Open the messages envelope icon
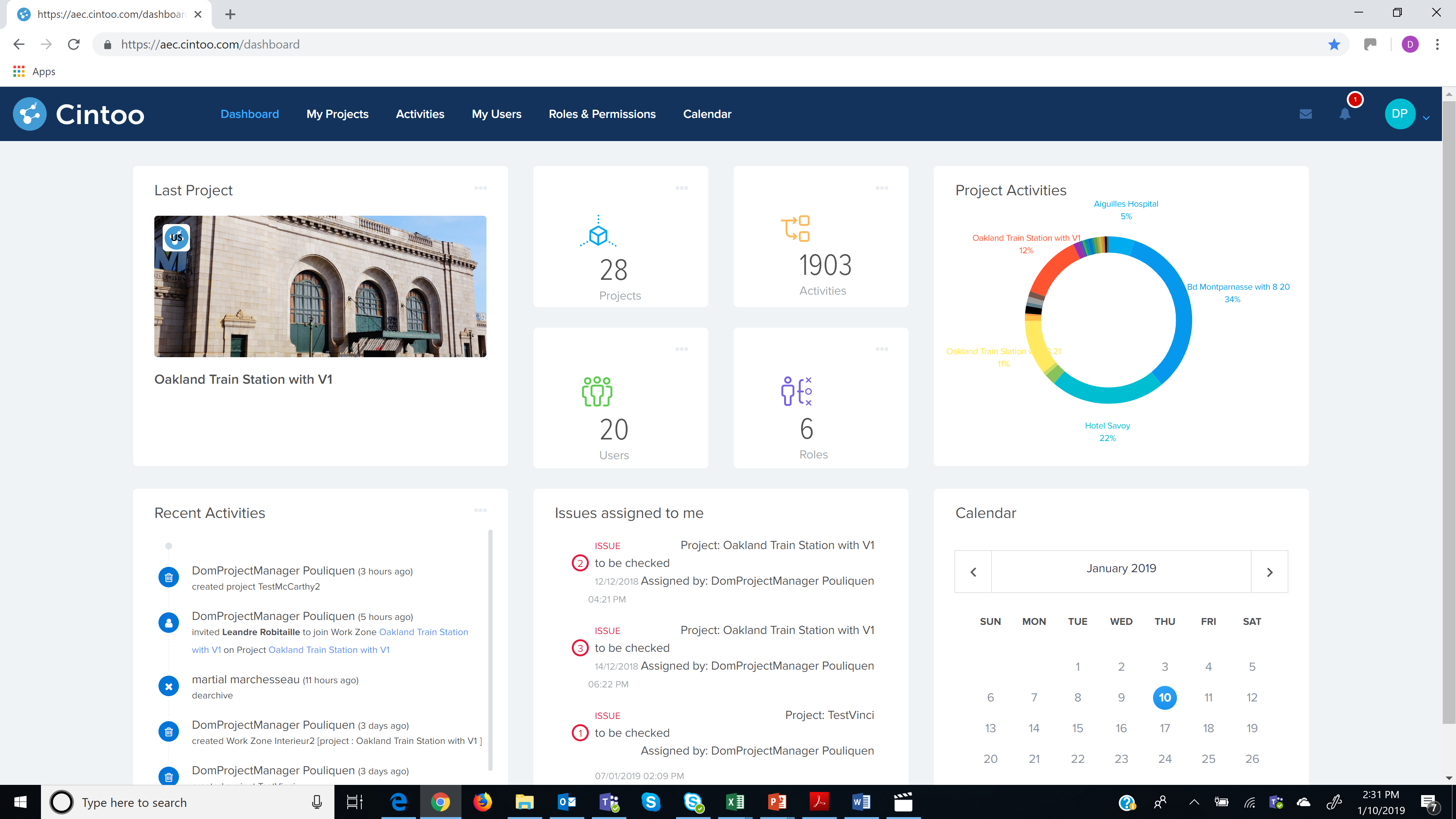1456x819 pixels. click(1305, 114)
